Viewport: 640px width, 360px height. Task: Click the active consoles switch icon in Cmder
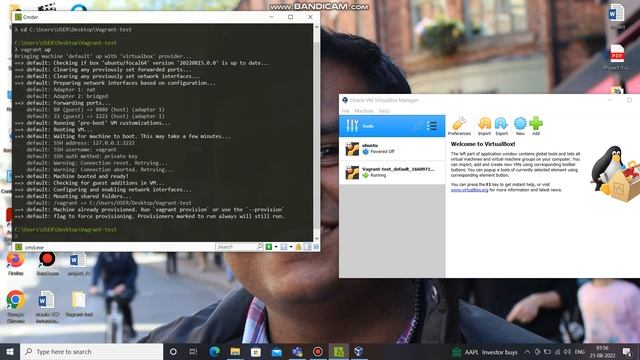pos(284,247)
